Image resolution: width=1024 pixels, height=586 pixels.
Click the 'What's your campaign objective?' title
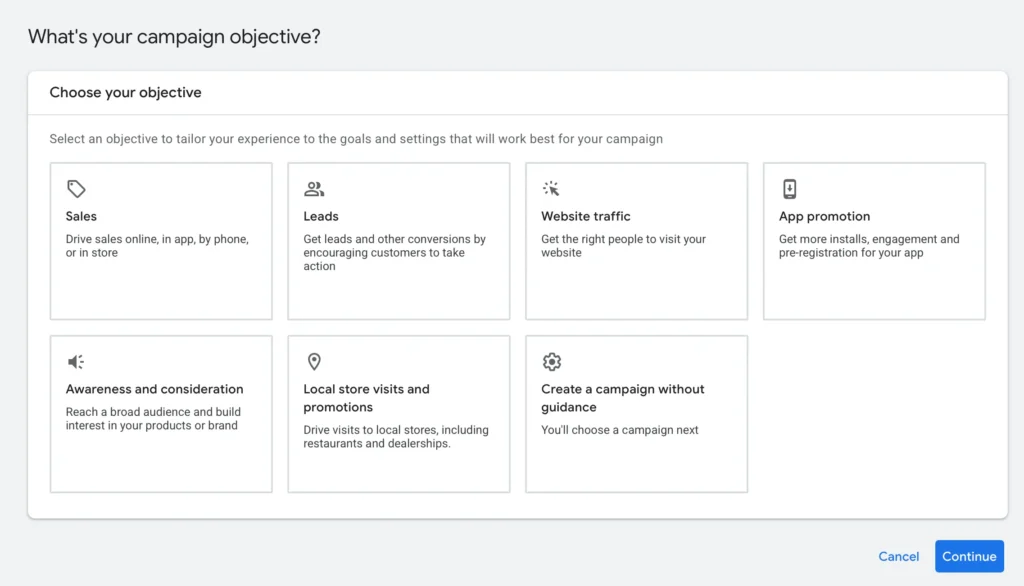[x=174, y=37]
